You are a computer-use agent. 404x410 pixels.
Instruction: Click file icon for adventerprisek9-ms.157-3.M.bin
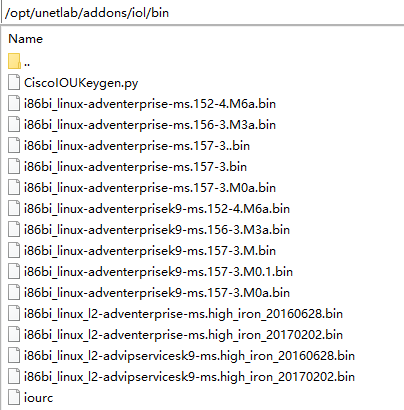[14, 250]
